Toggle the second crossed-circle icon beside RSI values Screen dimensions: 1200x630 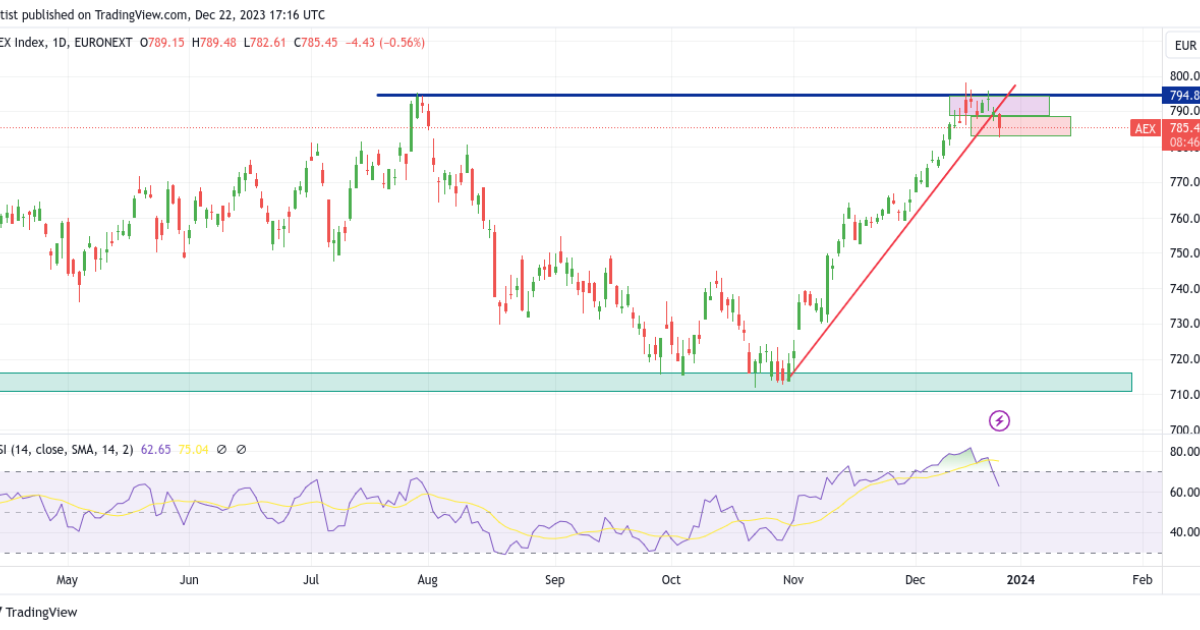243,449
